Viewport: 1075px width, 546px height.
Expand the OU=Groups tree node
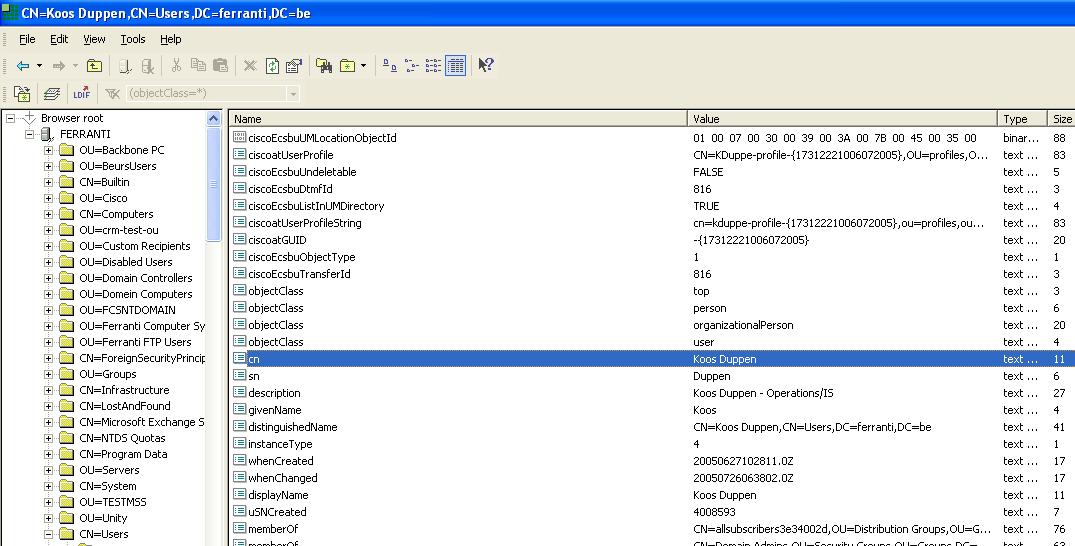[x=49, y=374]
